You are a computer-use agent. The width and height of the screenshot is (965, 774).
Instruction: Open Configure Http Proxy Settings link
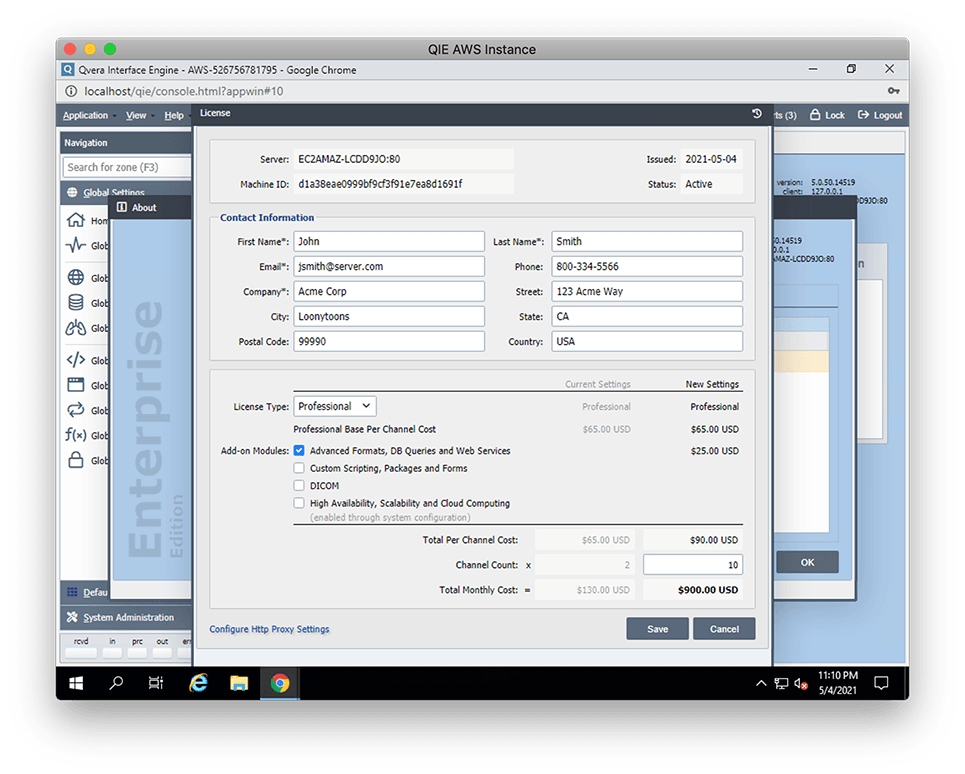click(269, 629)
